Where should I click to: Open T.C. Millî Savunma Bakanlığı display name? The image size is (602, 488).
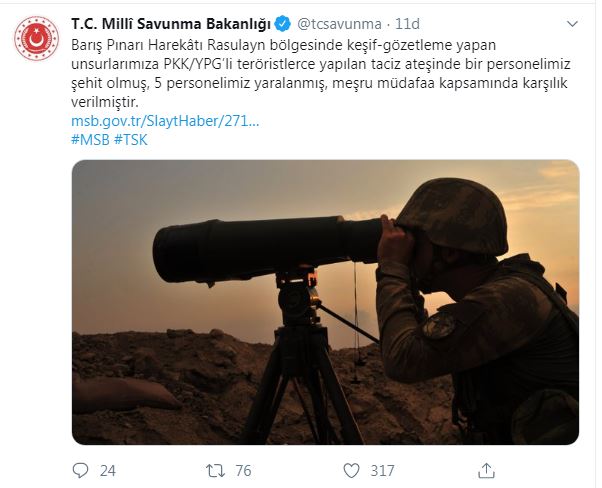(171, 24)
